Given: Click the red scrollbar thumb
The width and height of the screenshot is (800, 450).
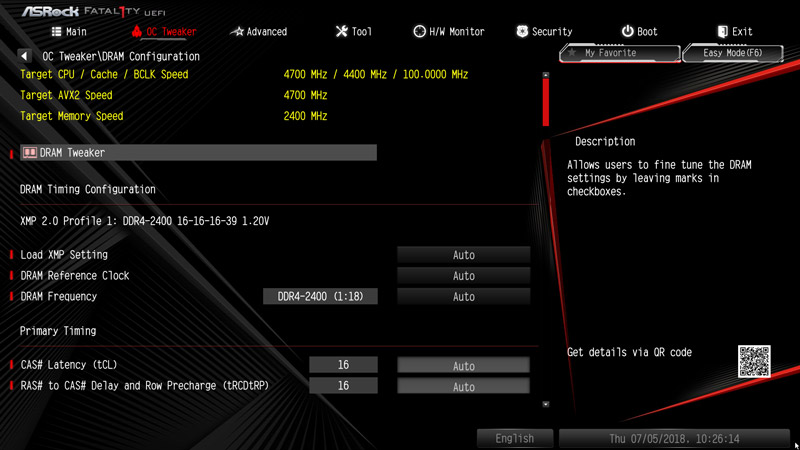Looking at the screenshot, I should pyautogui.click(x=546, y=103).
